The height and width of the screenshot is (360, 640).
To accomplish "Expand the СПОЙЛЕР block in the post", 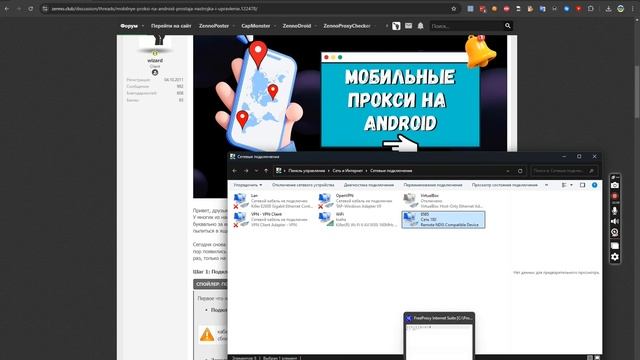I will [x=210, y=284].
